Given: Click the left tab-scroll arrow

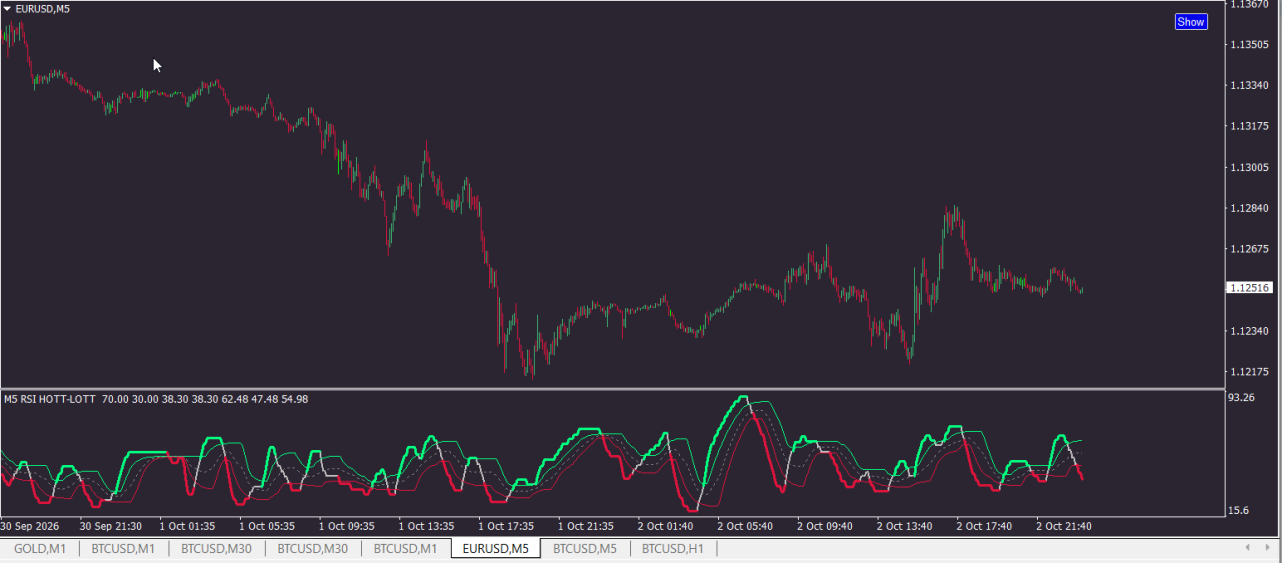Looking at the screenshot, I should click(x=1247, y=547).
